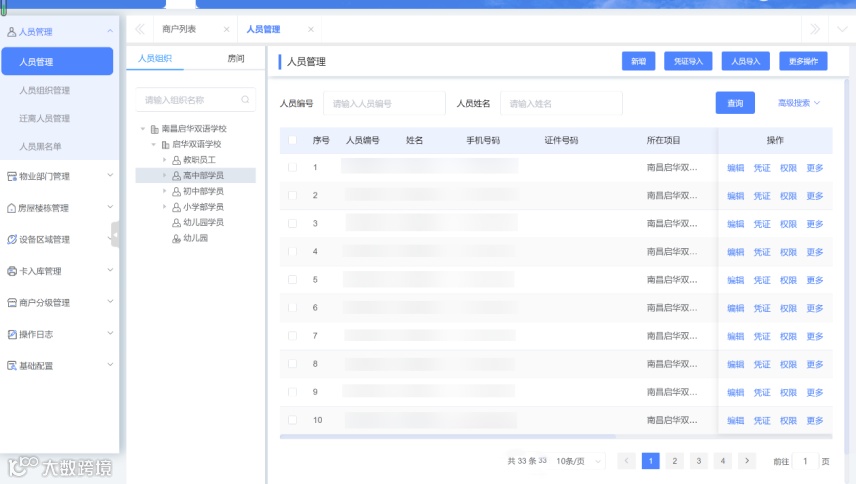Open 更多操作 button
The image size is (856, 484).
click(803, 61)
